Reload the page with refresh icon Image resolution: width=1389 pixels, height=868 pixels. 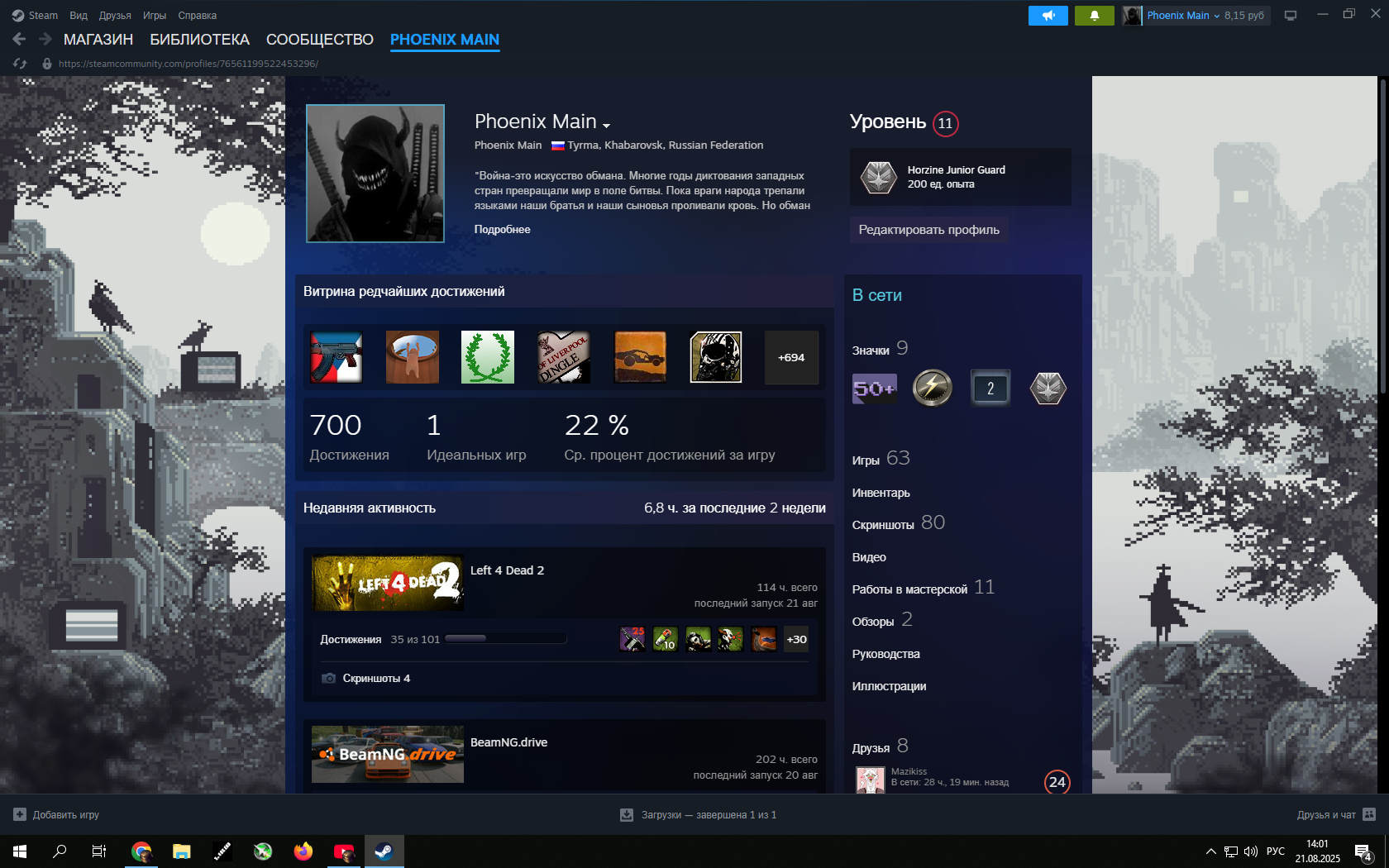point(20,64)
